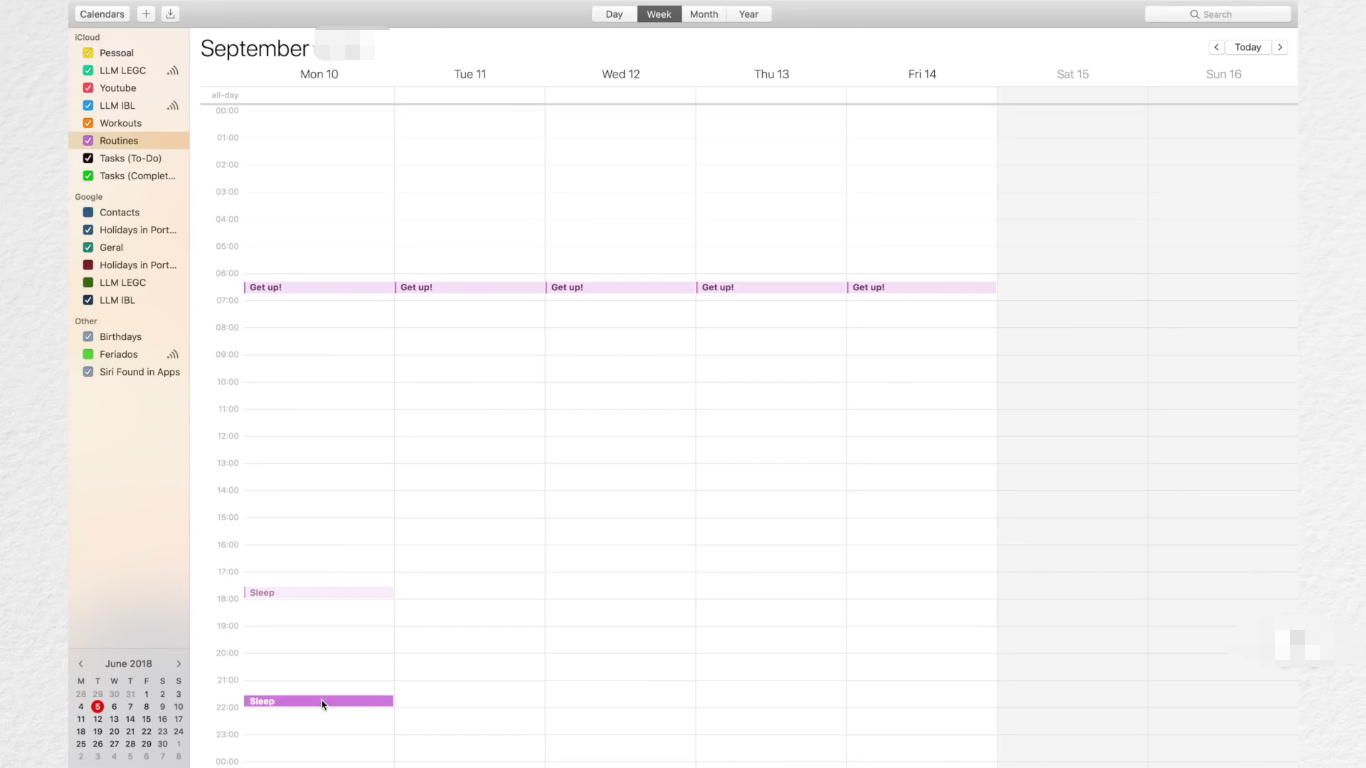Collapse the Other section header
Viewport: 1366px width, 768px height.
point(86,321)
